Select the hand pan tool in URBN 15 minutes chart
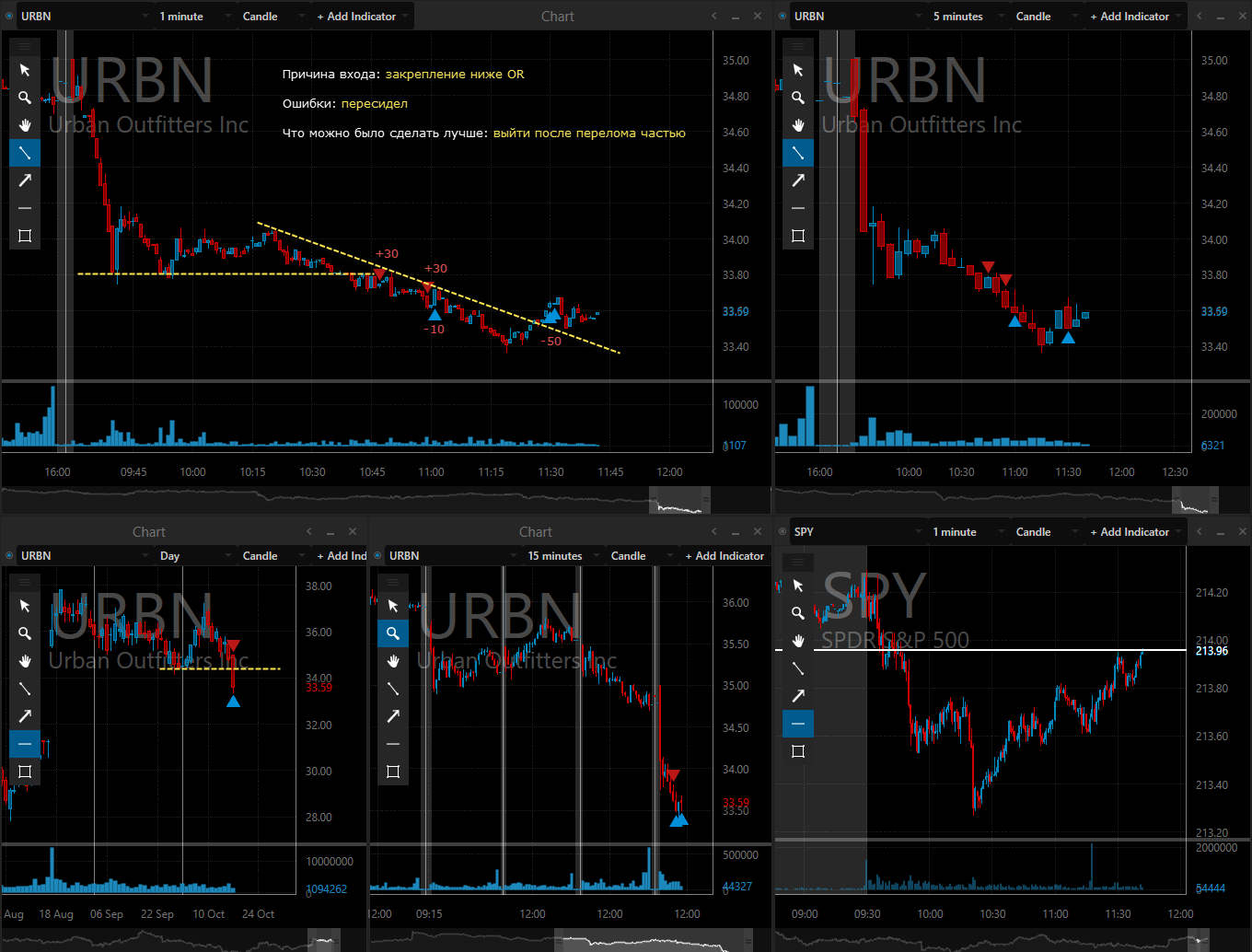The height and width of the screenshot is (952, 1252). tap(393, 661)
